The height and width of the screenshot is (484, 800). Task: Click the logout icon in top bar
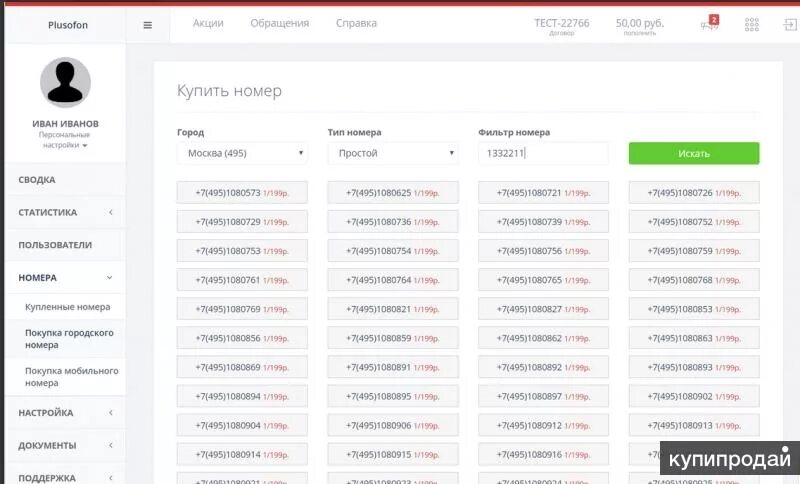pos(790,24)
